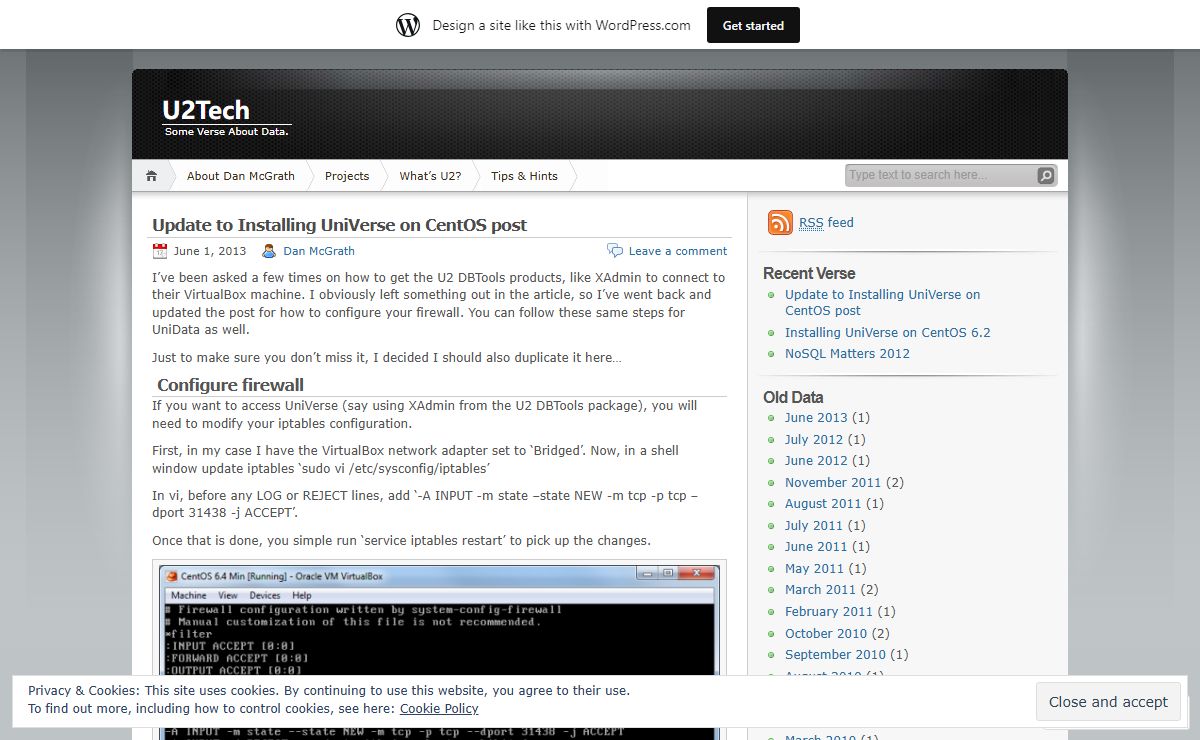
Task: Open September 2010 archive link
Action: click(x=835, y=655)
